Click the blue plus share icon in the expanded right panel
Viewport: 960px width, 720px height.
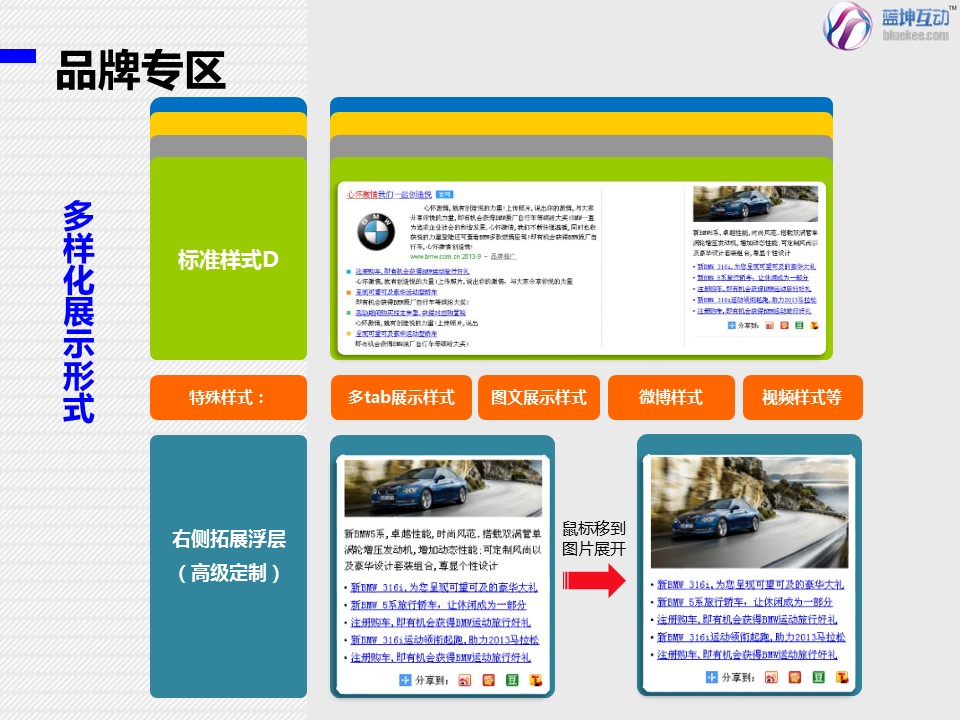coord(712,677)
